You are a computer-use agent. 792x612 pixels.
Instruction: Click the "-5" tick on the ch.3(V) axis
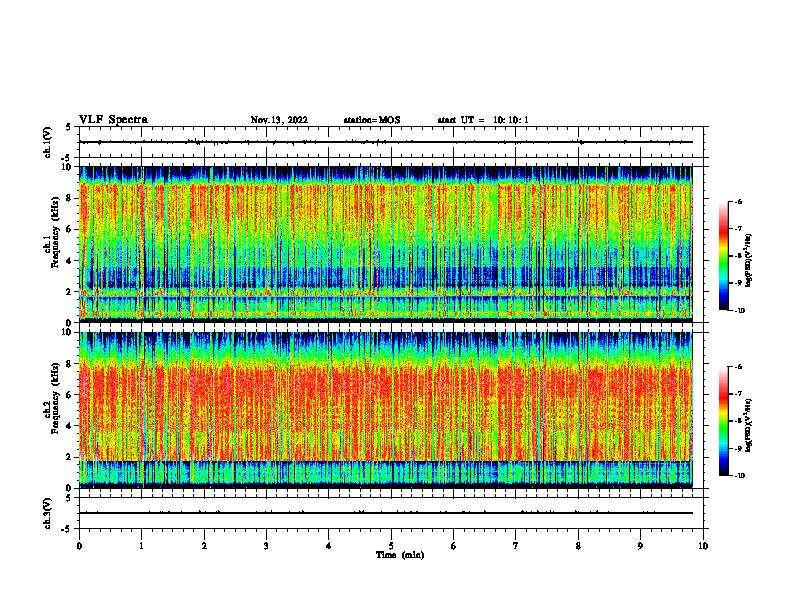pos(68,529)
